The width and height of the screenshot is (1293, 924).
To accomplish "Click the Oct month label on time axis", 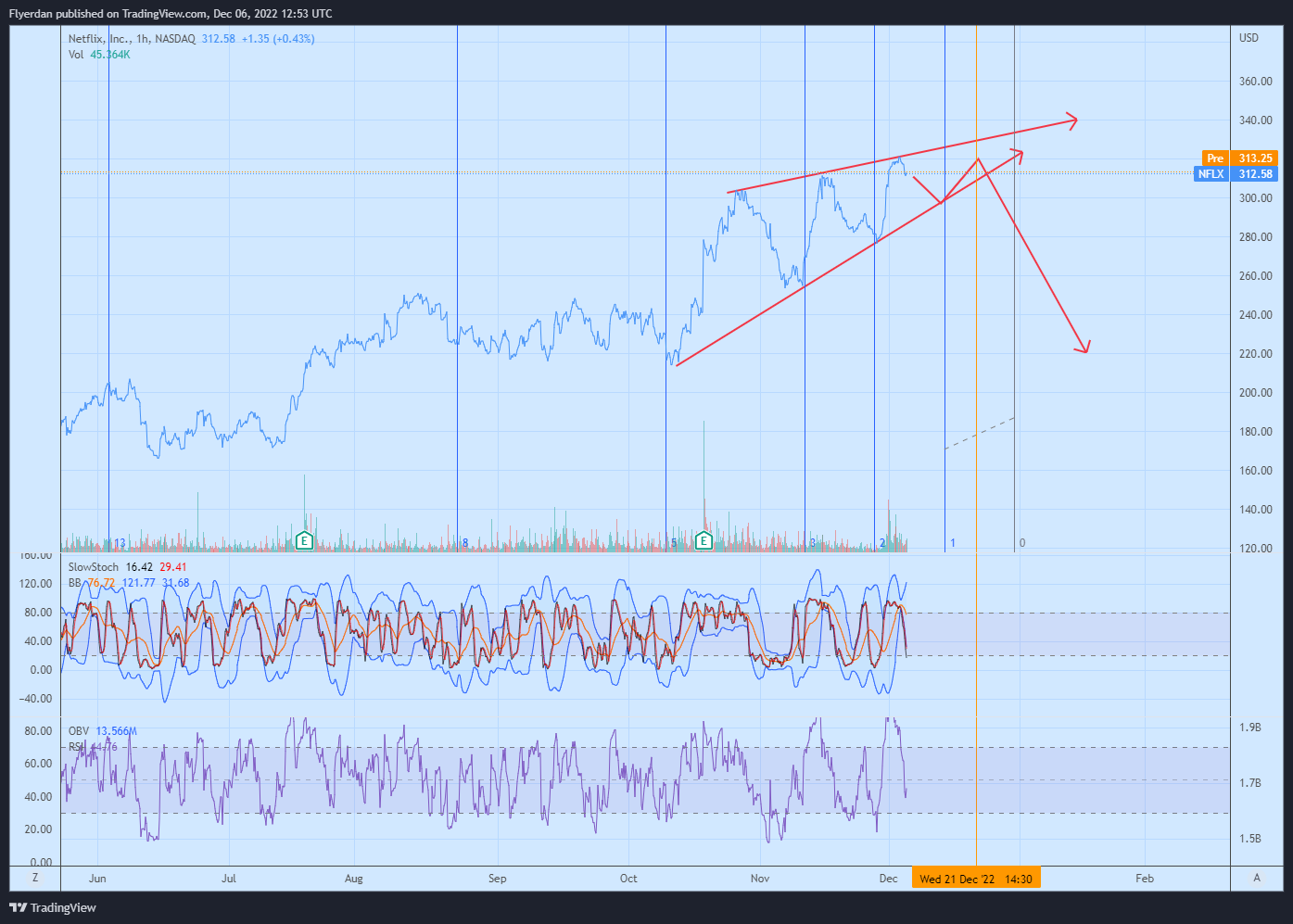I will coord(628,879).
